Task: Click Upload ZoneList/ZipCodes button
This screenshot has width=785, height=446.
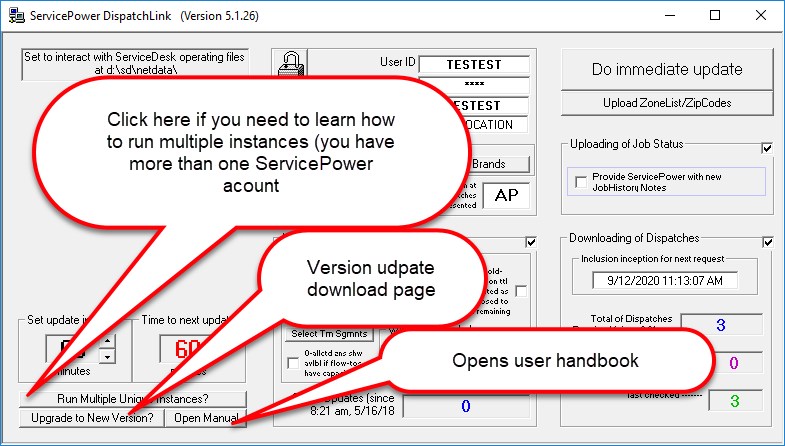Action: point(667,103)
